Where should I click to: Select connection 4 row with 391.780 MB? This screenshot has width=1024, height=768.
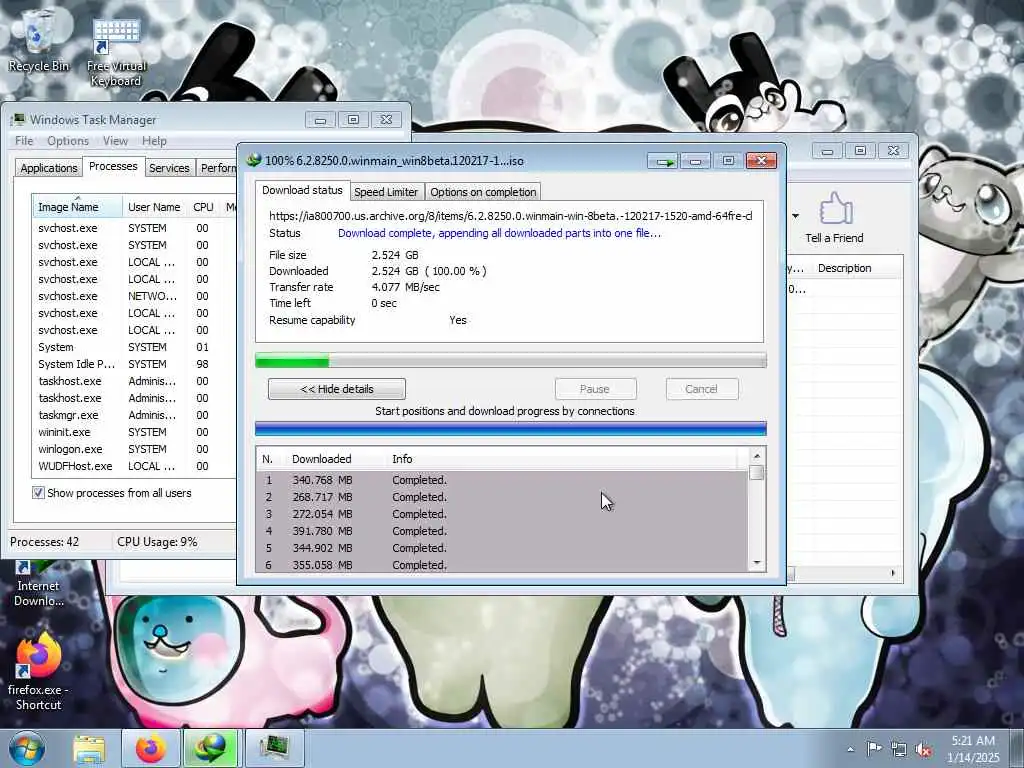503,531
